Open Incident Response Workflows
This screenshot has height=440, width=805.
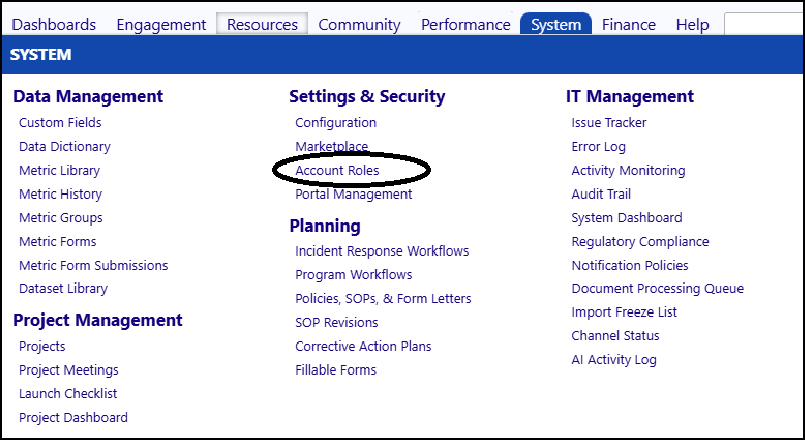tap(382, 251)
